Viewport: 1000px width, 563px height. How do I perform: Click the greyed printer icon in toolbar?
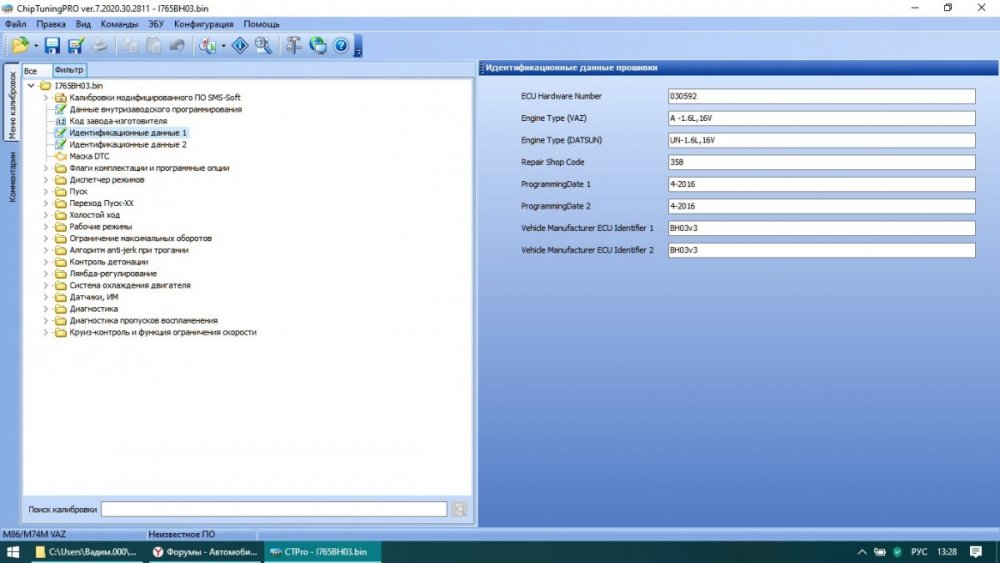[99, 45]
